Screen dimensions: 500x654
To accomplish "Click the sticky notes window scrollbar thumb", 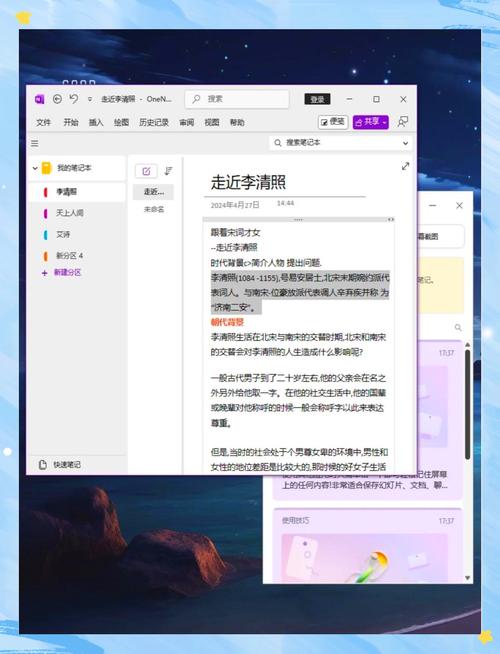I will pyautogui.click(x=467, y=405).
